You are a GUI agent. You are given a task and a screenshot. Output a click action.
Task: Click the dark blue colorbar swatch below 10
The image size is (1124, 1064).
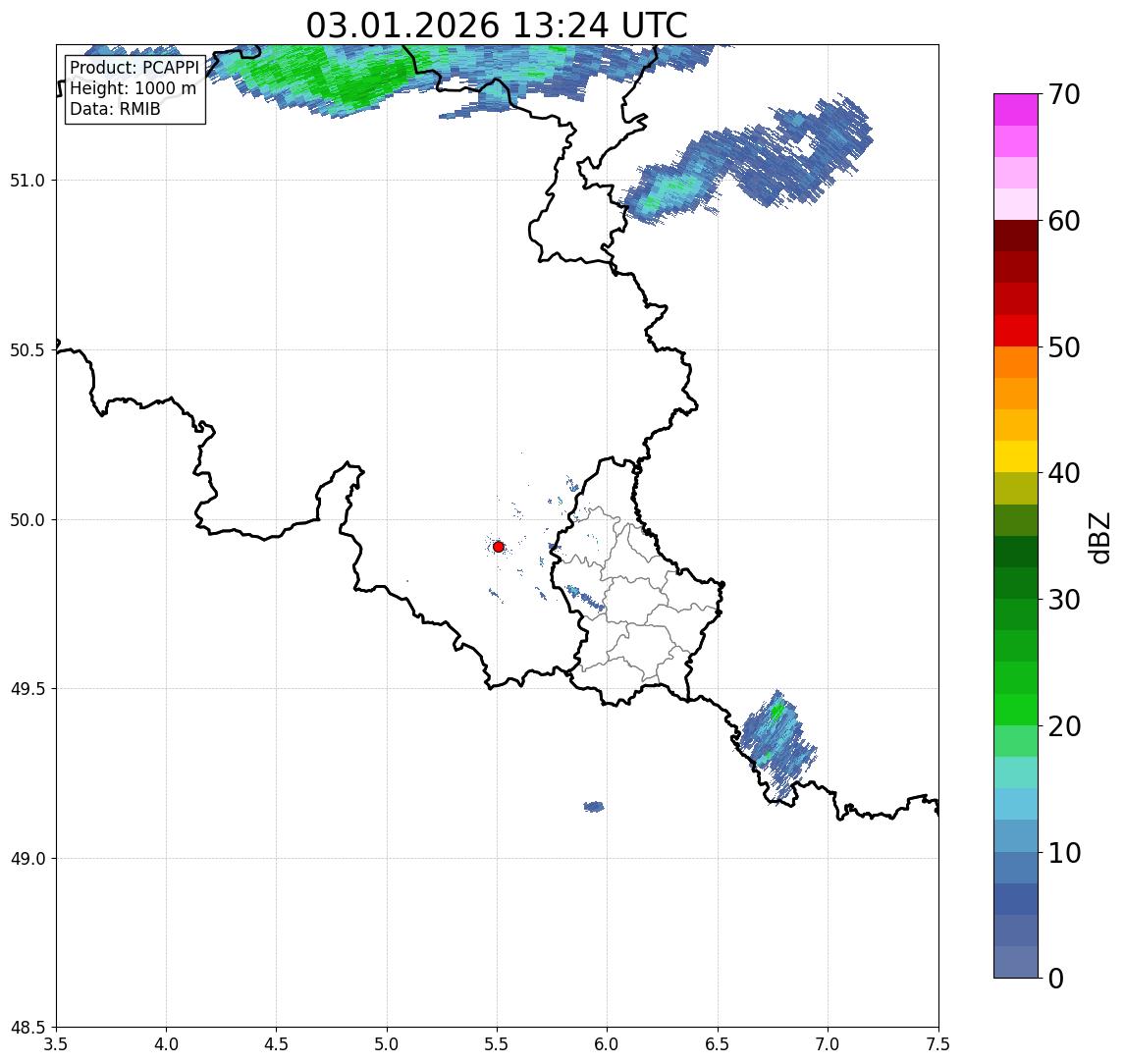[x=1016, y=899]
